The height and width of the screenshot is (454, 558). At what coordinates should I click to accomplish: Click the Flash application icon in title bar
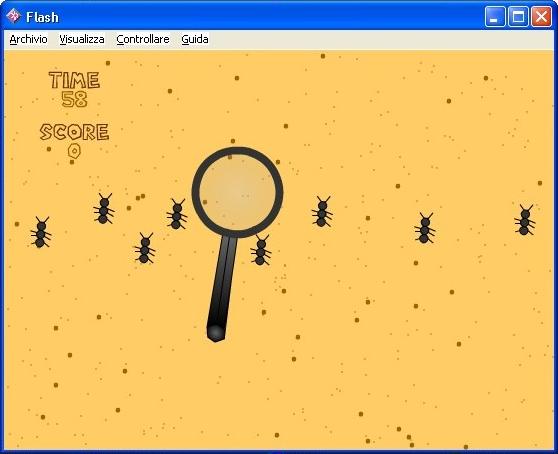14,16
